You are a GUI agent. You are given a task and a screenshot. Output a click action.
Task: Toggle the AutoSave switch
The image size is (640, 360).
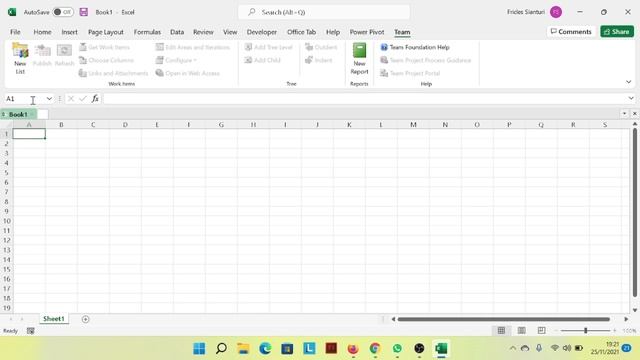[x=63, y=12]
